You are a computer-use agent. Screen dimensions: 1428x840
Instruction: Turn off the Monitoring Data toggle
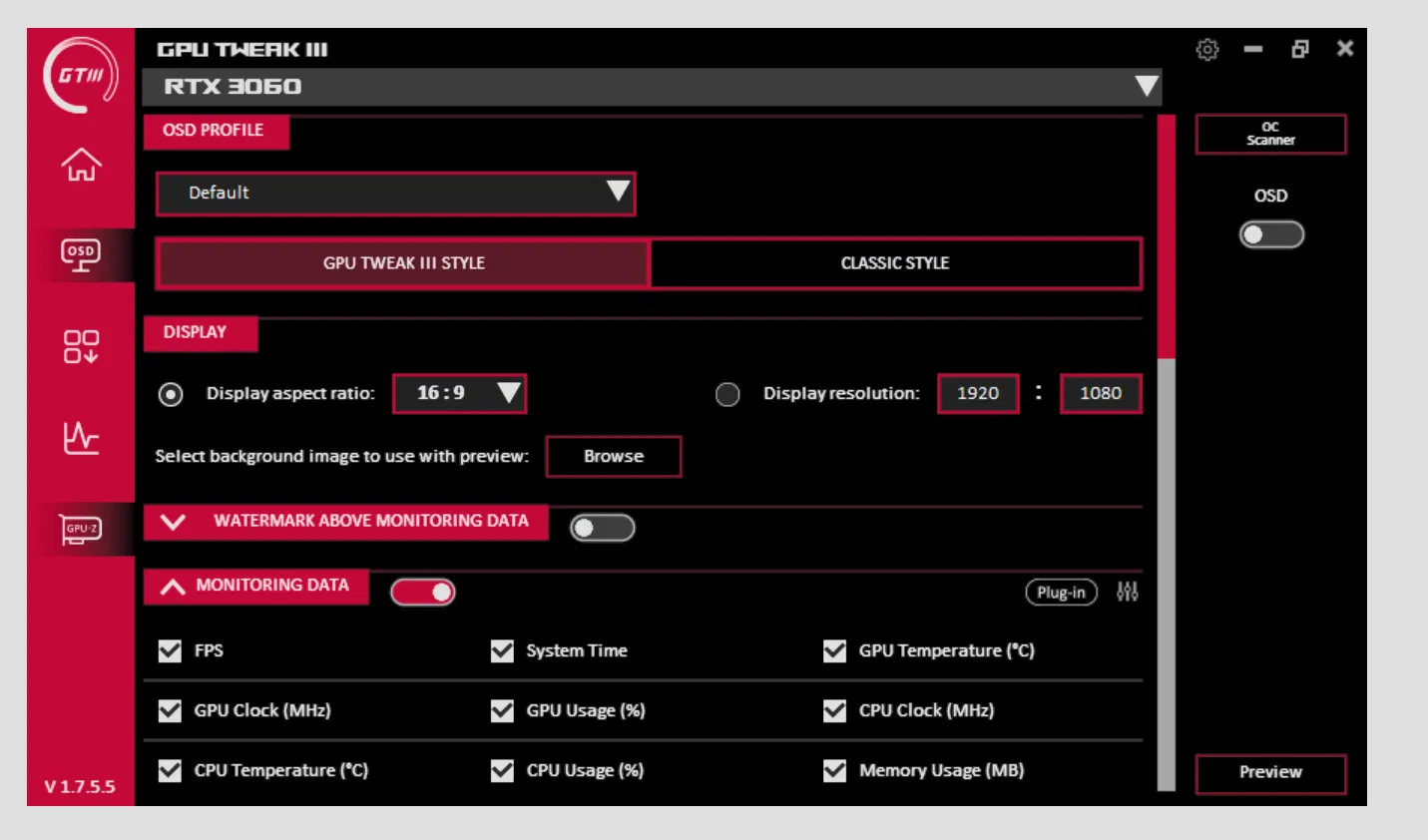click(423, 593)
